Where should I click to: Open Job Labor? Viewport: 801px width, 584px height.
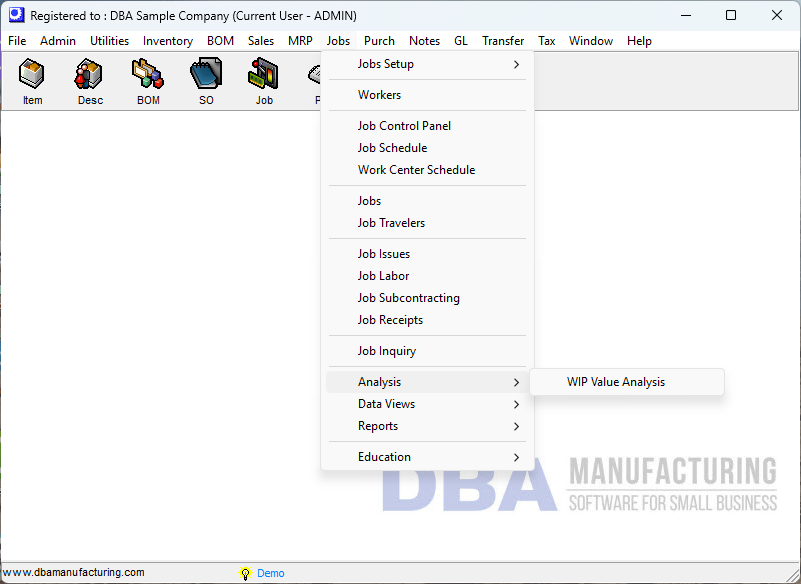[x=428, y=276]
